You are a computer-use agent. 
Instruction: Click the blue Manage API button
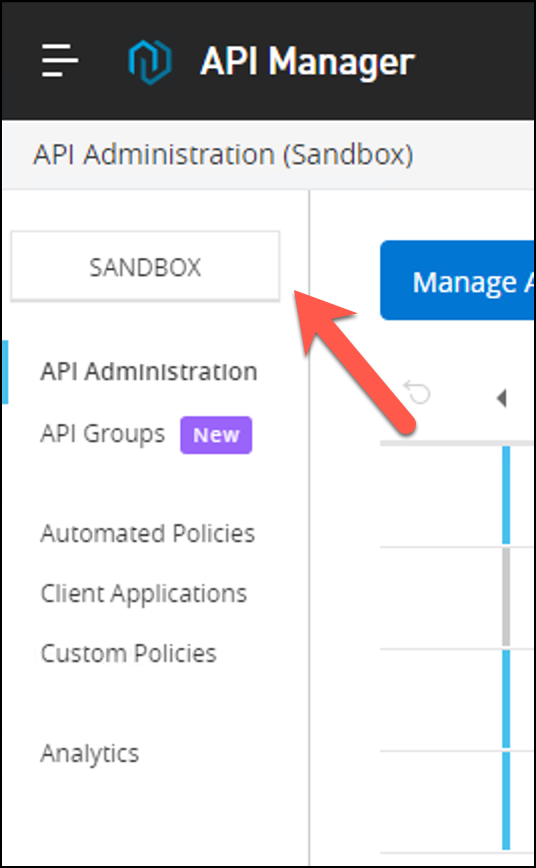[457, 281]
